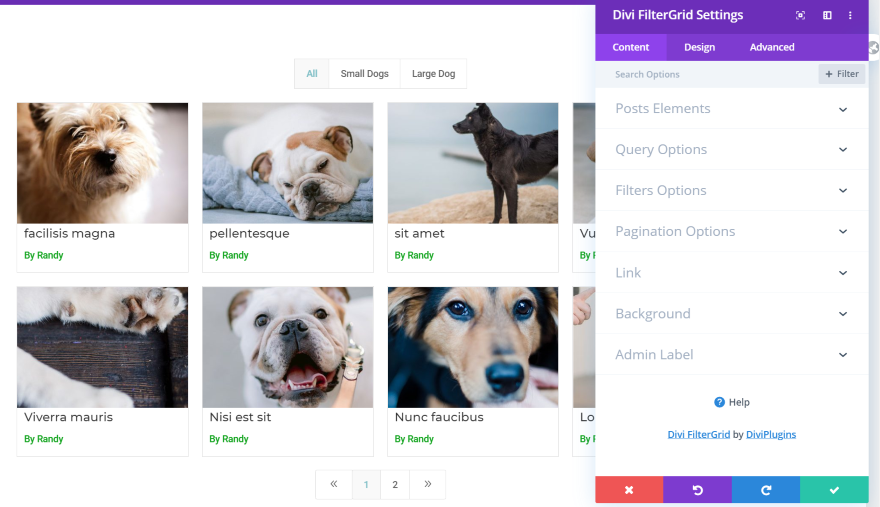
Task: Open the Nunc faucibus dog thumbnail
Action: tap(473, 347)
